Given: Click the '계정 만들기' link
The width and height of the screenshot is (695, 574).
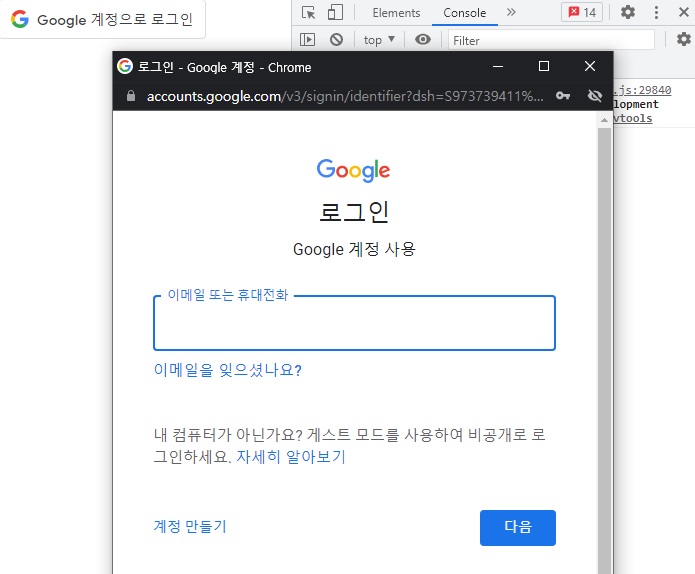Looking at the screenshot, I should (x=190, y=527).
